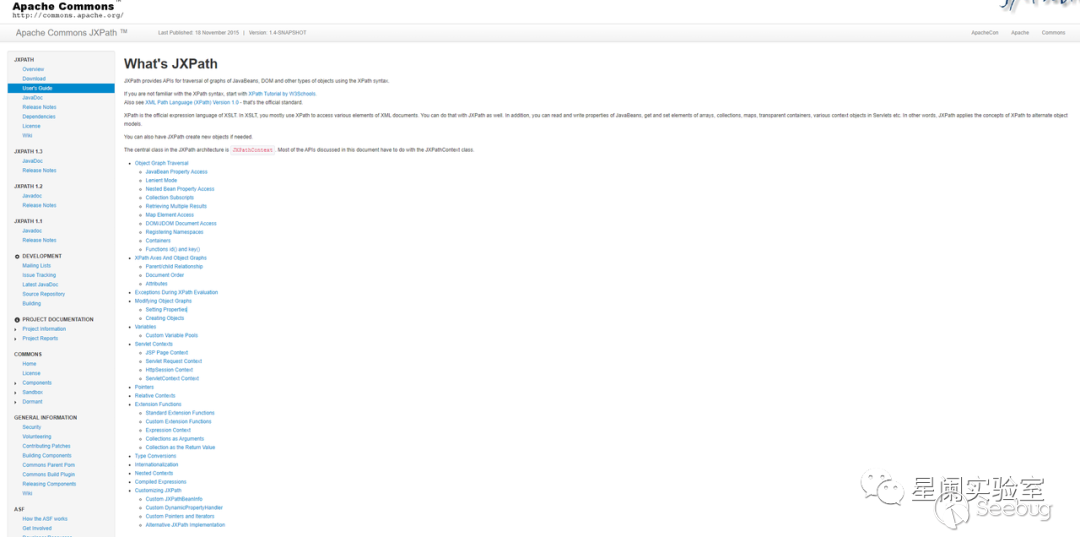This screenshot has width=1080, height=537.
Task: Open the Building link under DEVELOPMENT
Action: click(32, 304)
